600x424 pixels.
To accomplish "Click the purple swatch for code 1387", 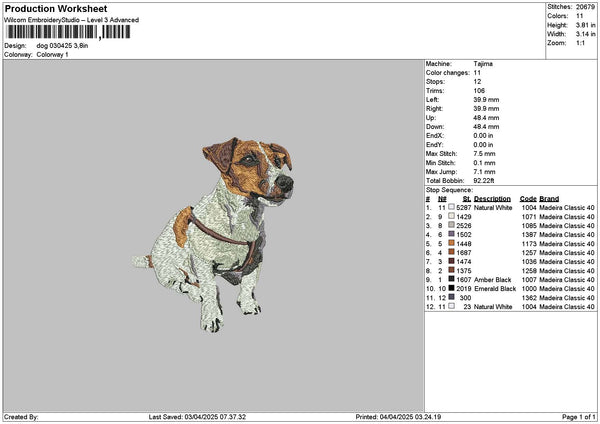I will pos(452,234).
